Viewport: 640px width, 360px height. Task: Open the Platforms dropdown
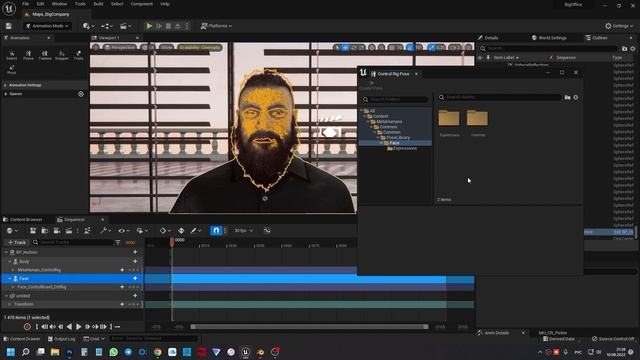point(216,26)
